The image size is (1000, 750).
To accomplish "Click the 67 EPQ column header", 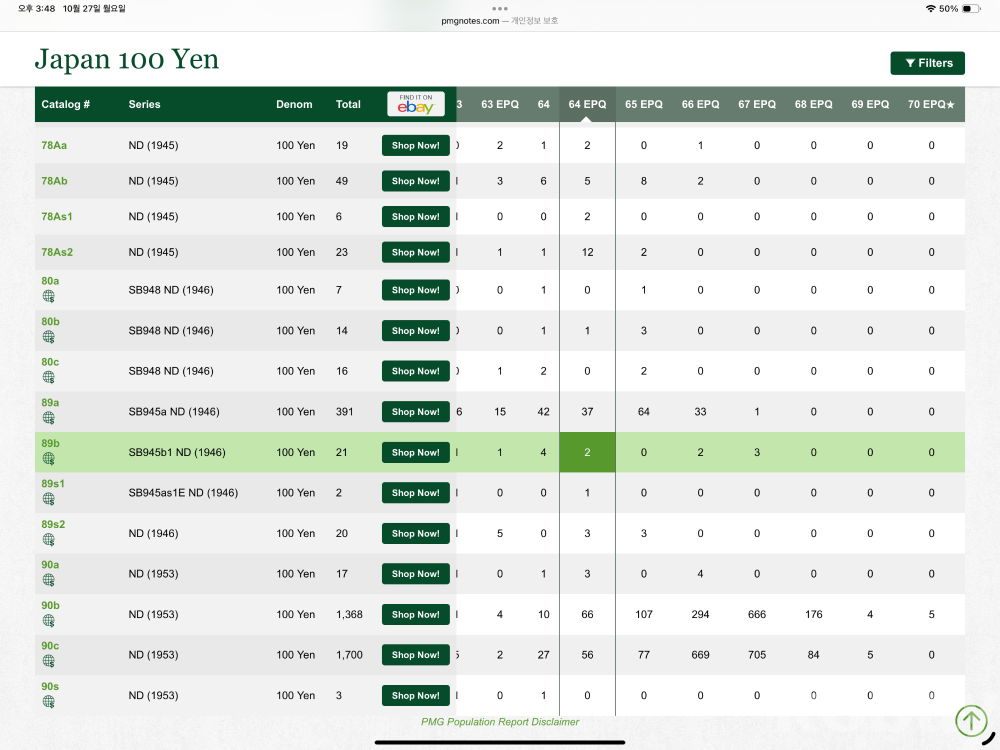I will [x=757, y=104].
